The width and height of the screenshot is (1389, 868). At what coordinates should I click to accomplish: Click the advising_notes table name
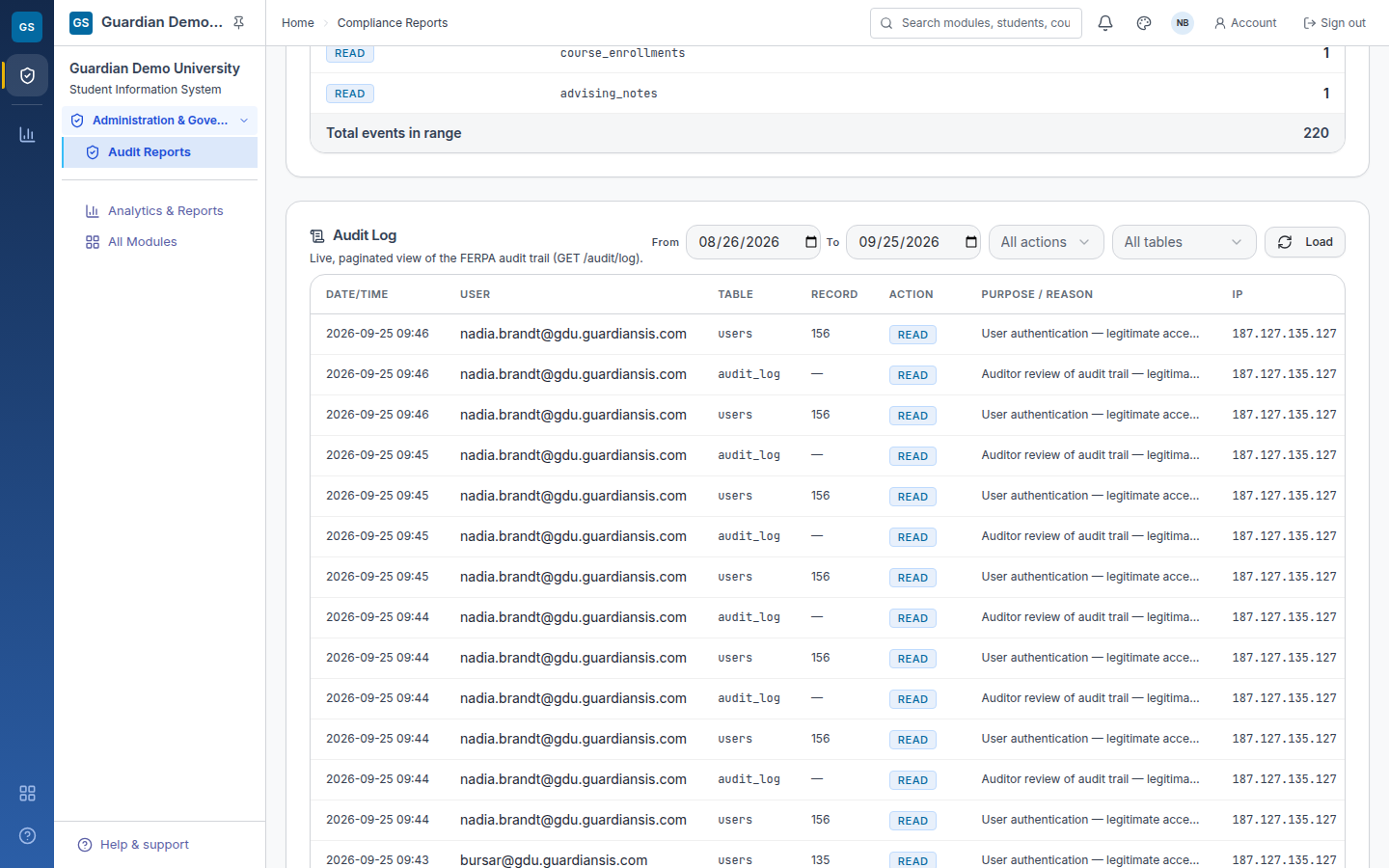(609, 94)
